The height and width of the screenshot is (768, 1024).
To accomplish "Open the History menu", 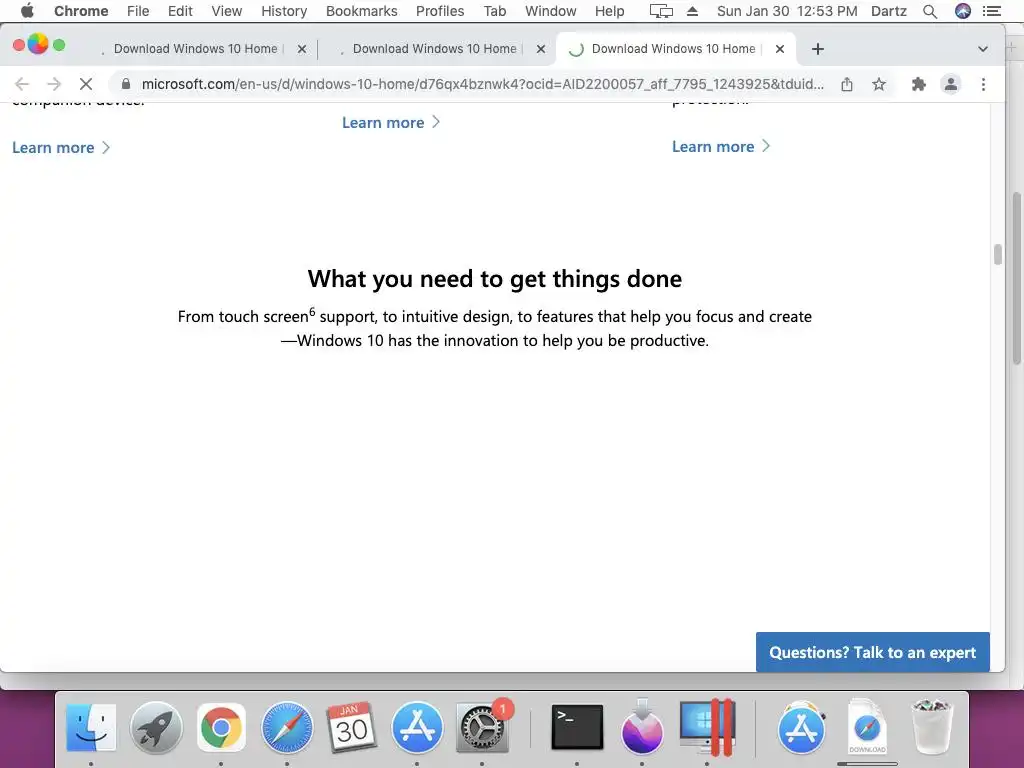I will pos(284,11).
